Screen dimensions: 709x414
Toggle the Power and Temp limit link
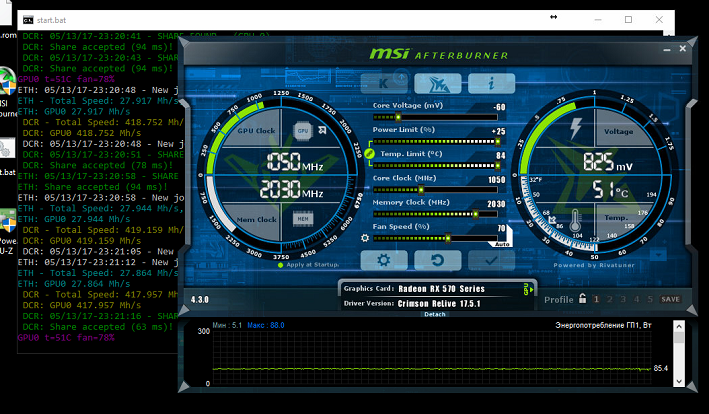point(369,153)
